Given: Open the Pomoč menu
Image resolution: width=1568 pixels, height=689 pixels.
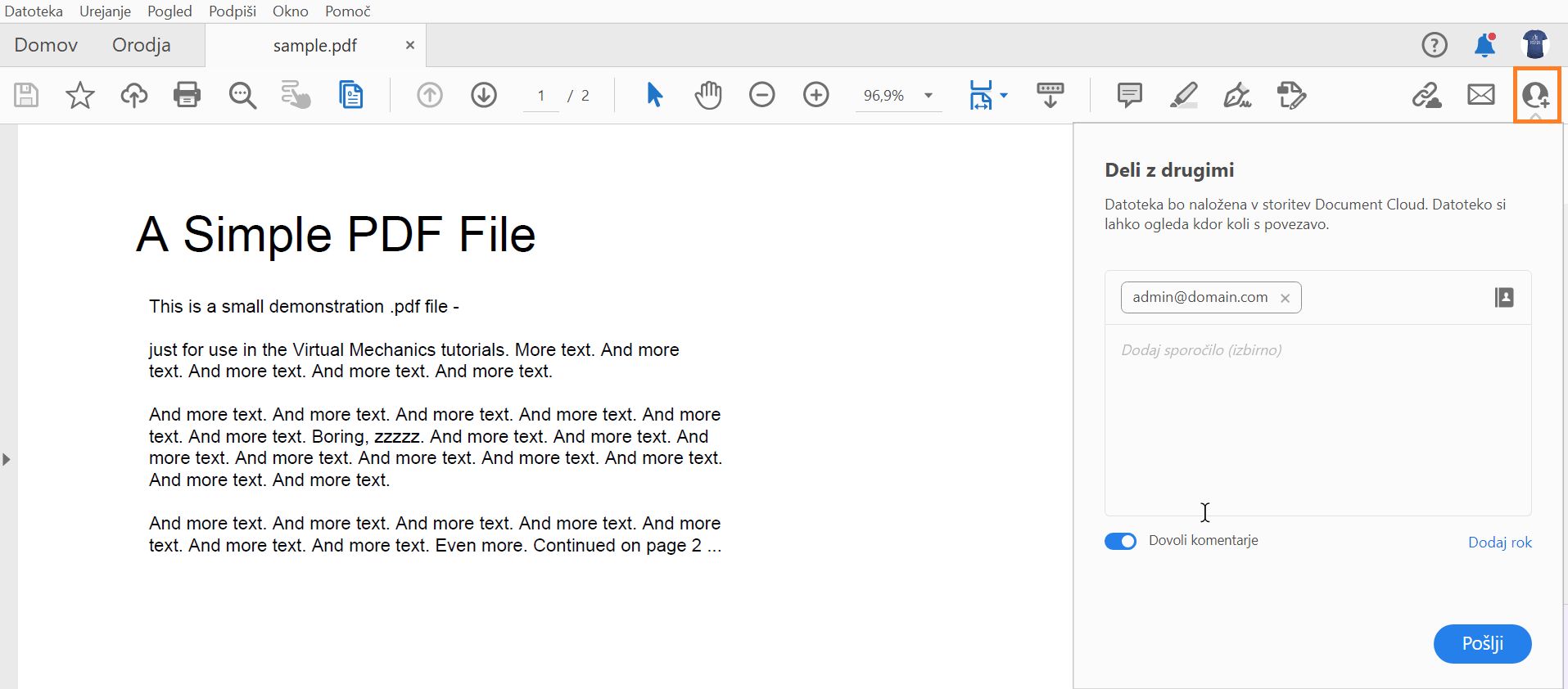Looking at the screenshot, I should [347, 11].
